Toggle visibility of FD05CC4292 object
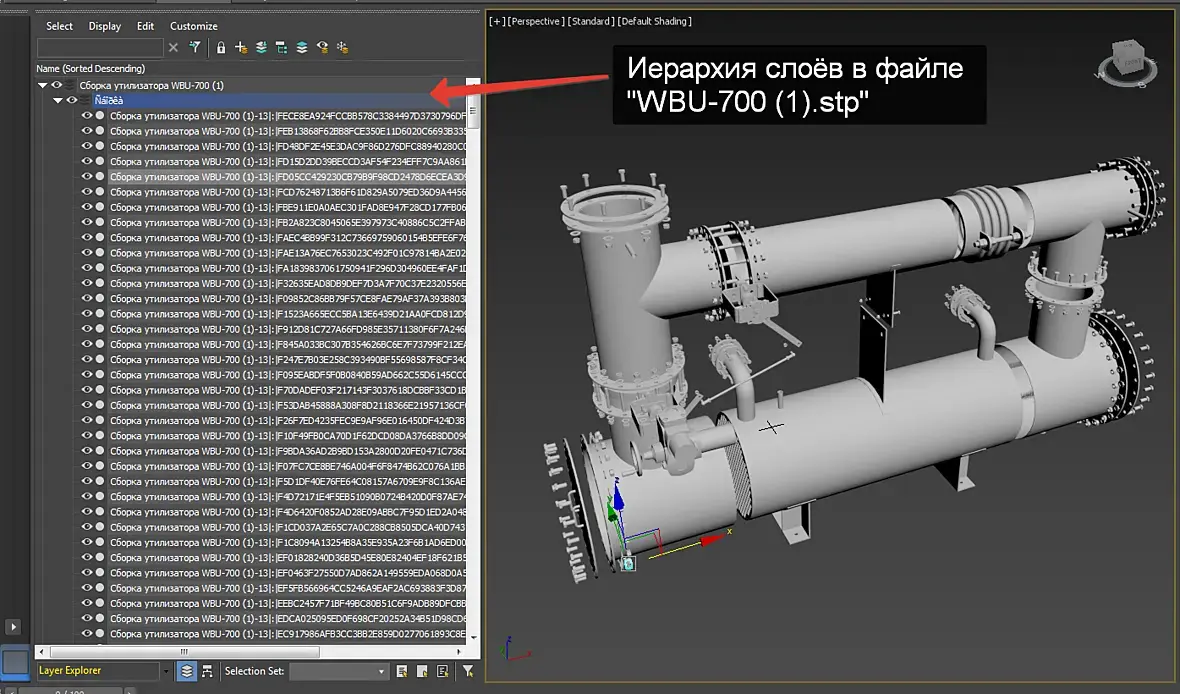 pyautogui.click(x=87, y=177)
